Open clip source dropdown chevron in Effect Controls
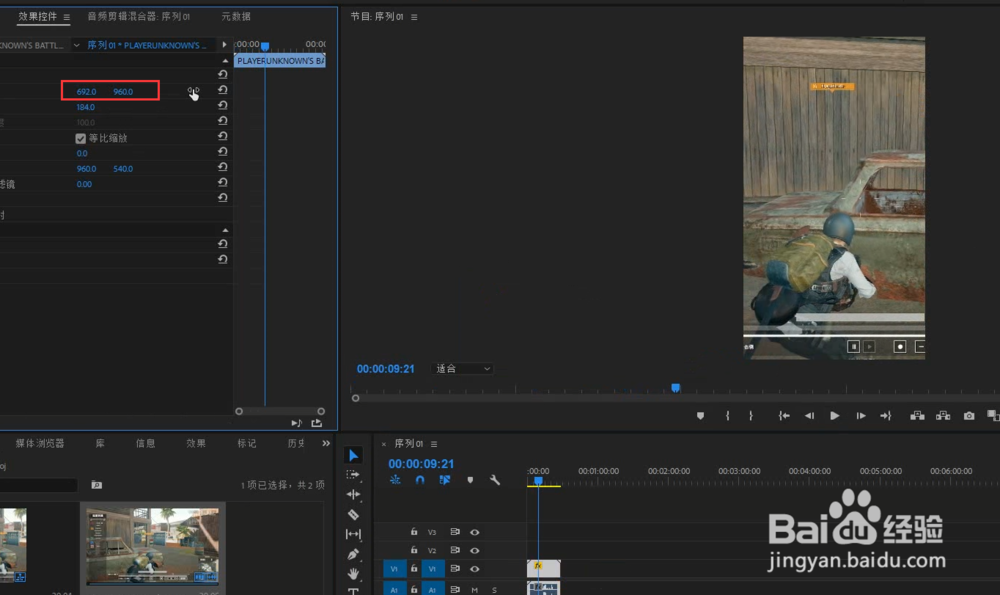 click(77, 45)
